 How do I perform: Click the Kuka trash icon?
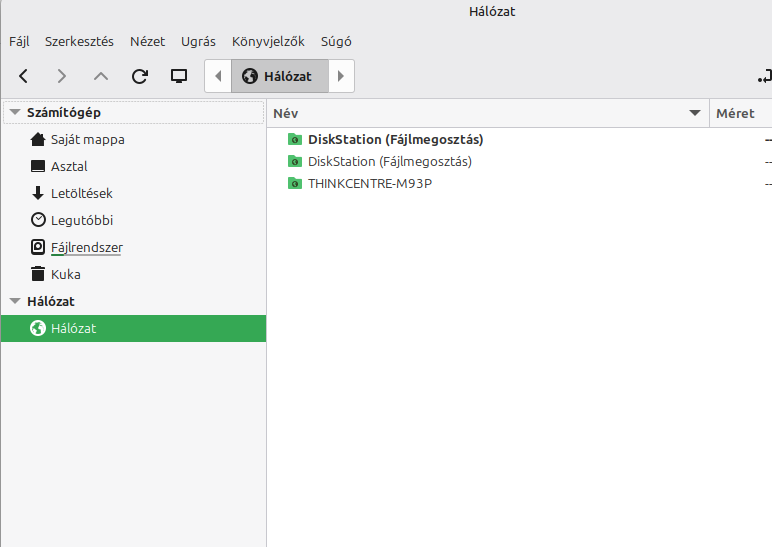[x=38, y=274]
